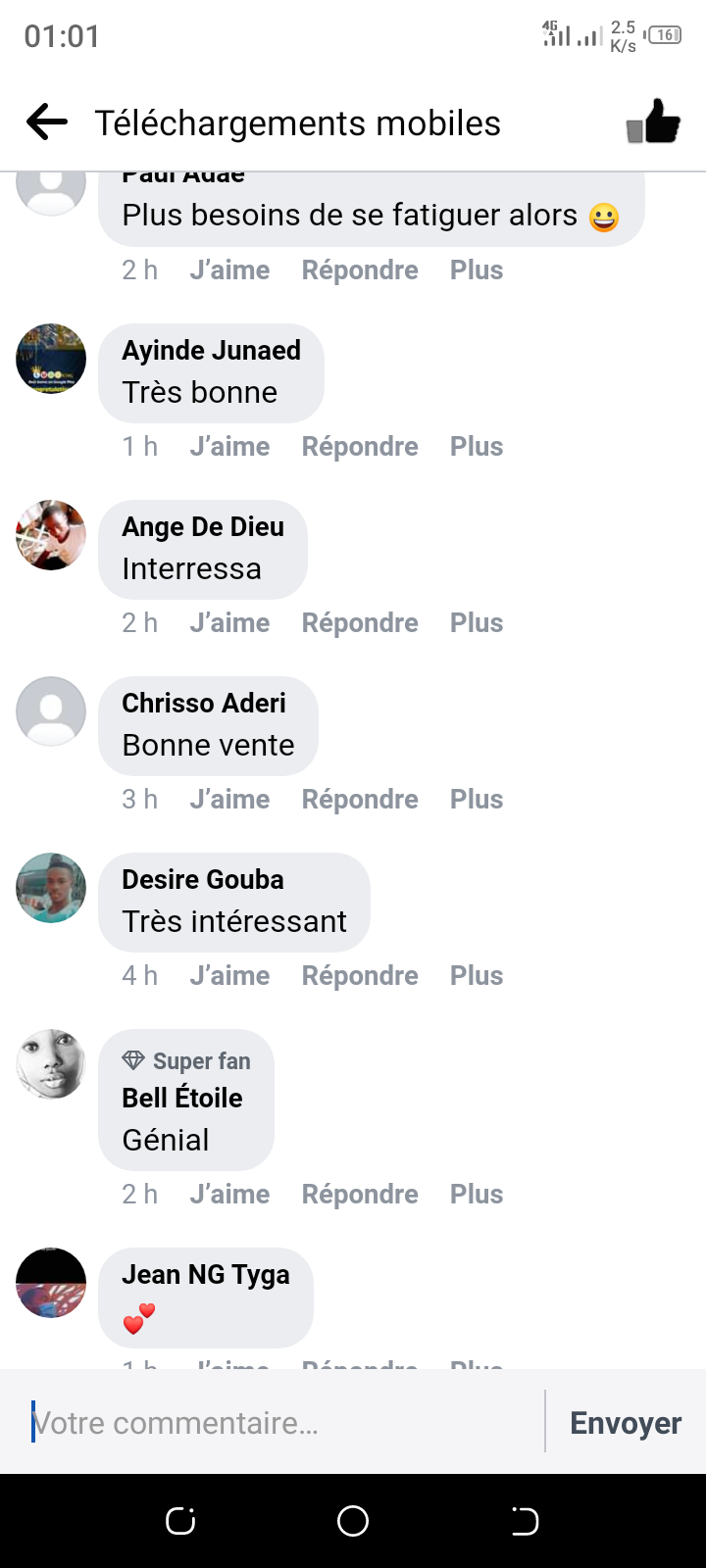Tap Jean NG Tyga's avatar
Image resolution: width=706 pixels, height=1568 pixels.
coord(51,1283)
